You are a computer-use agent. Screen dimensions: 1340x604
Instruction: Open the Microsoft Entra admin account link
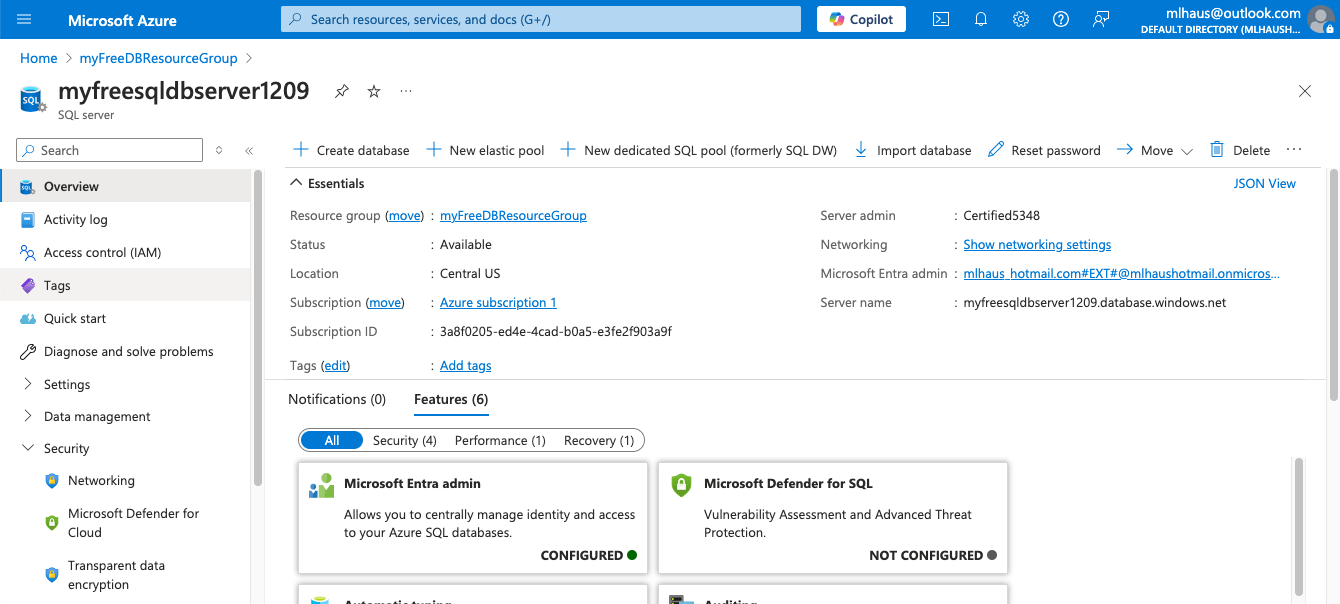(1121, 273)
